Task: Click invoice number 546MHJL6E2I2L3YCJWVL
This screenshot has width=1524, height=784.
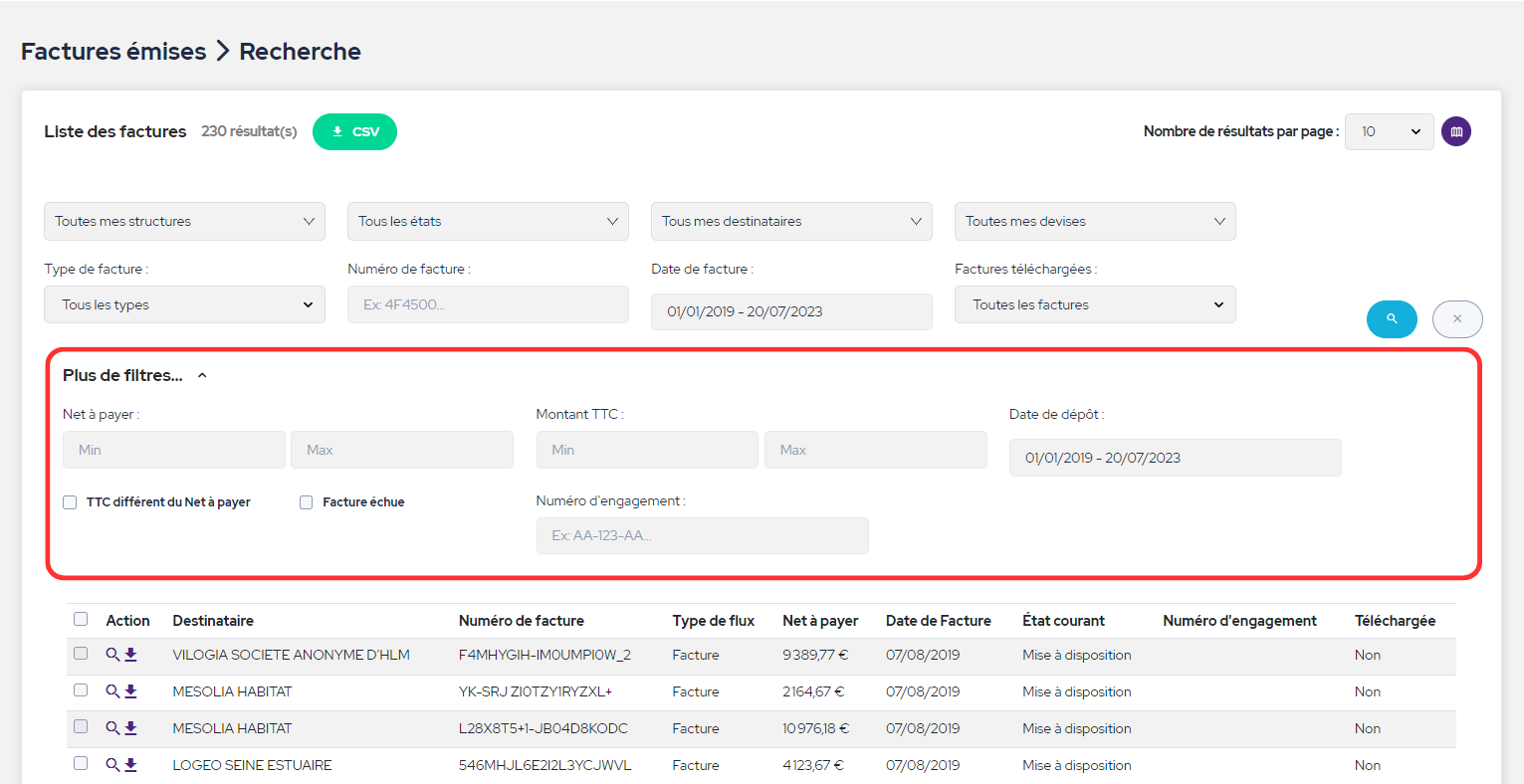Action: tap(544, 765)
